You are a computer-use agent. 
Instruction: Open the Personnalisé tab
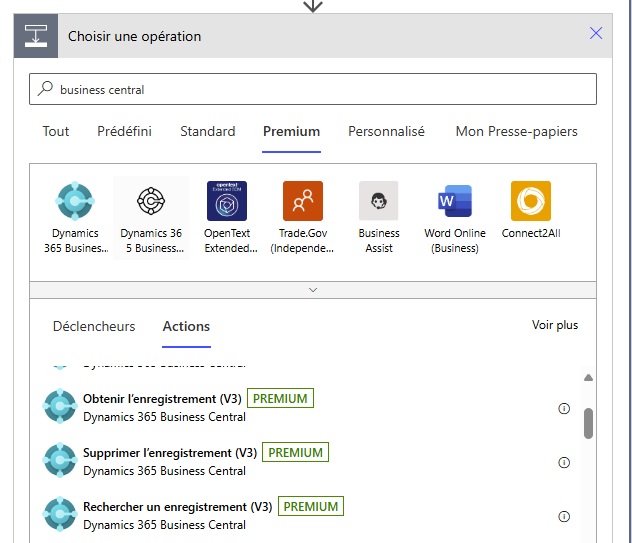(x=386, y=131)
